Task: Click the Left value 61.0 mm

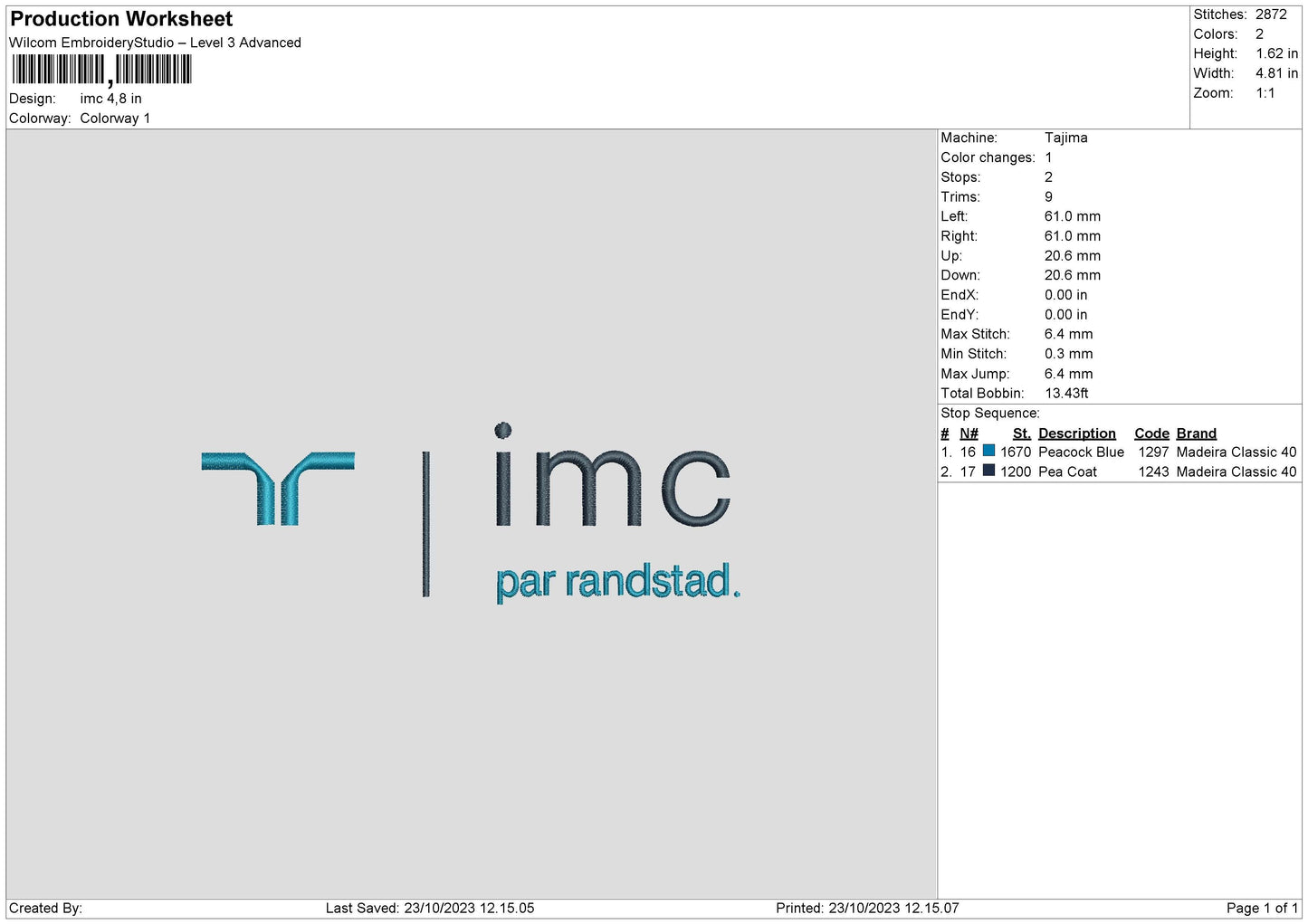Action: (1073, 216)
